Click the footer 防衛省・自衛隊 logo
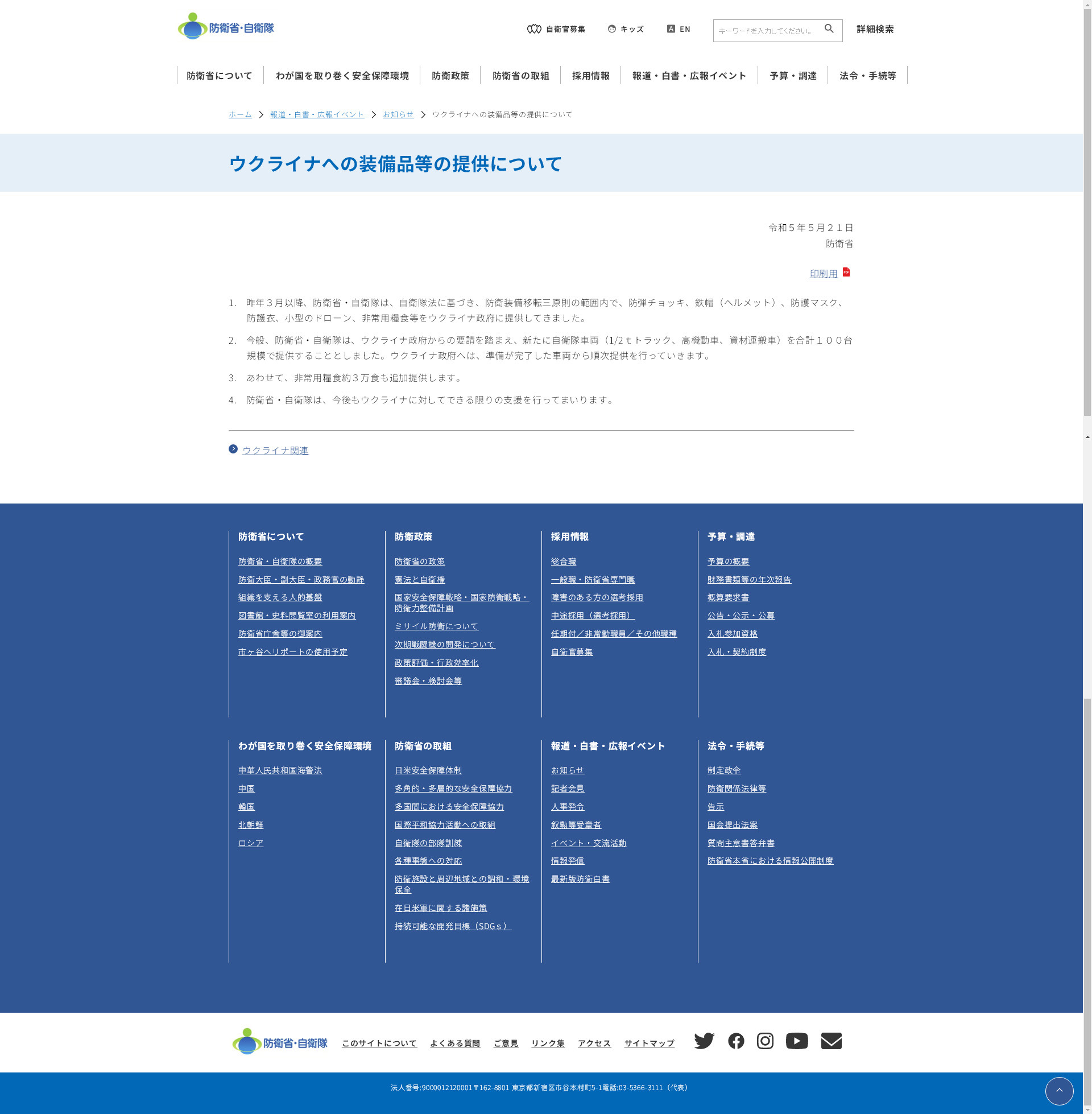The height and width of the screenshot is (1114, 1092). coord(279,1041)
